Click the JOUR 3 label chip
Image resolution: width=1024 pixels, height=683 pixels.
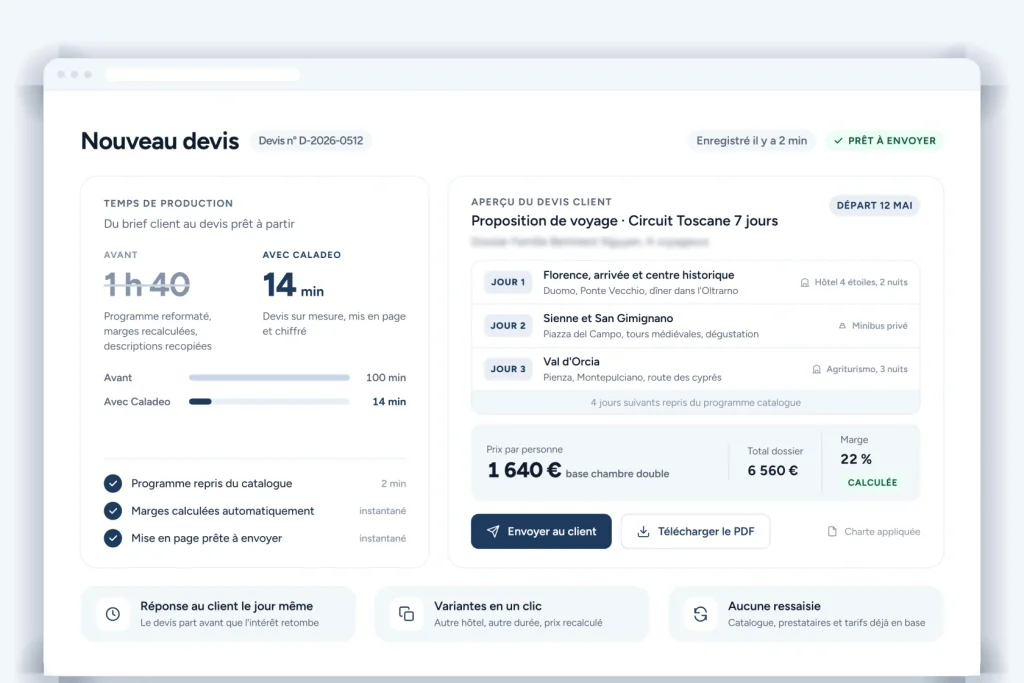[x=508, y=368]
